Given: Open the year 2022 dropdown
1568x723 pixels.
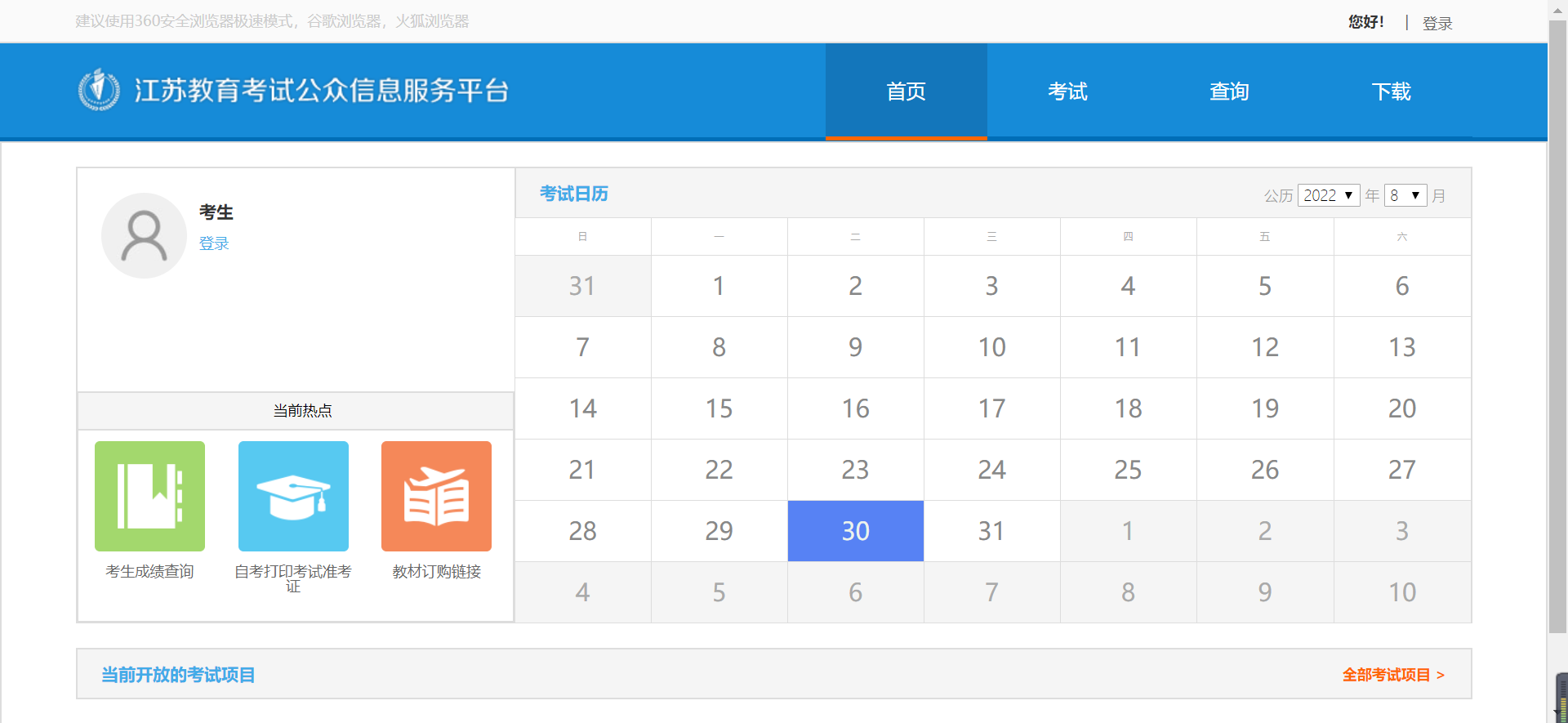Looking at the screenshot, I should point(1328,195).
